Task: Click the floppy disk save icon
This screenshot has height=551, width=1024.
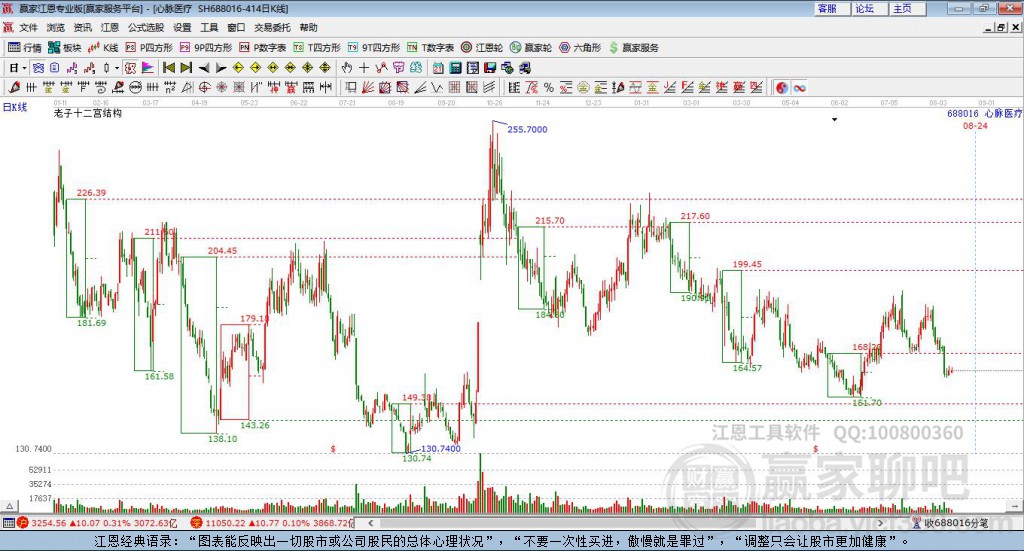Action: (490, 68)
